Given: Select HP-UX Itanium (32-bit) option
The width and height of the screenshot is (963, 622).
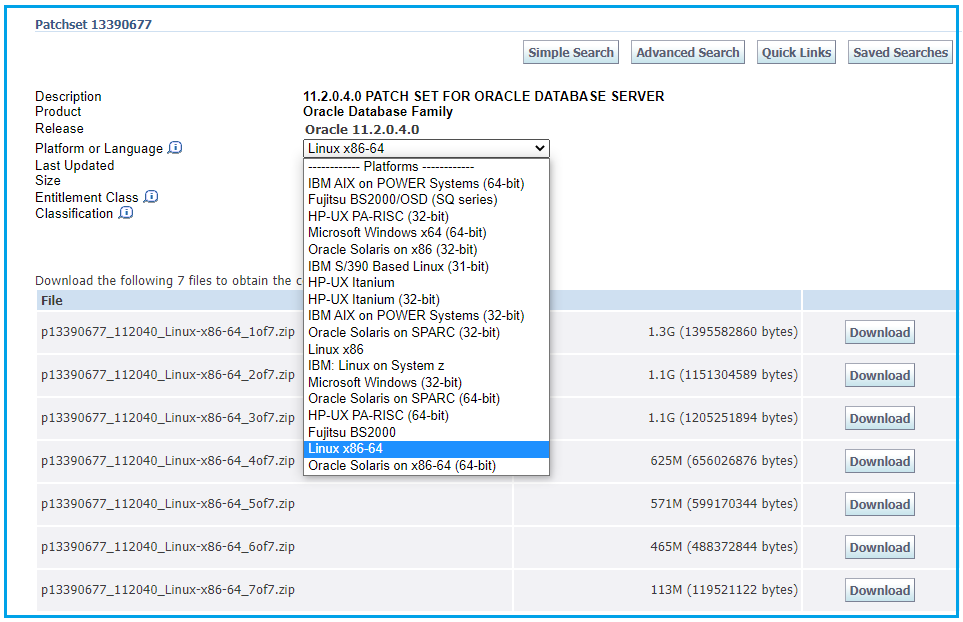Looking at the screenshot, I should pos(426,299).
